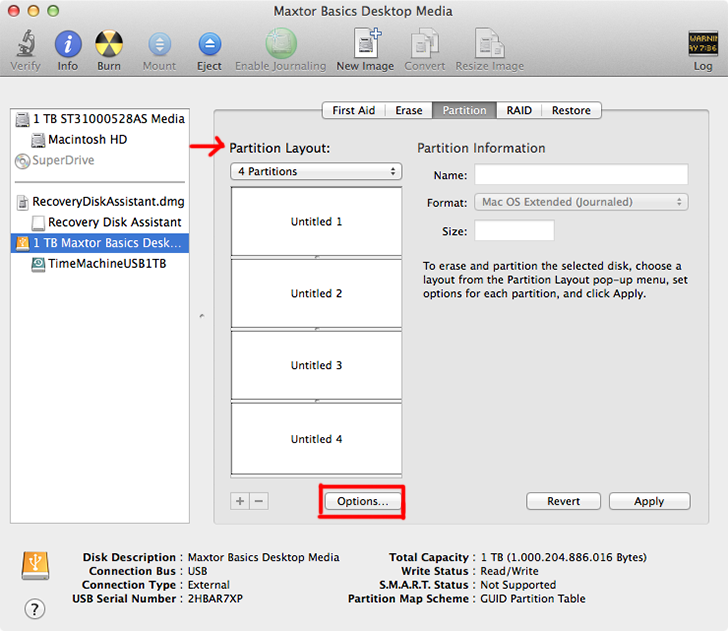The width and height of the screenshot is (728, 631).
Task: Click the Resize Image toolbar icon
Action: [x=489, y=44]
